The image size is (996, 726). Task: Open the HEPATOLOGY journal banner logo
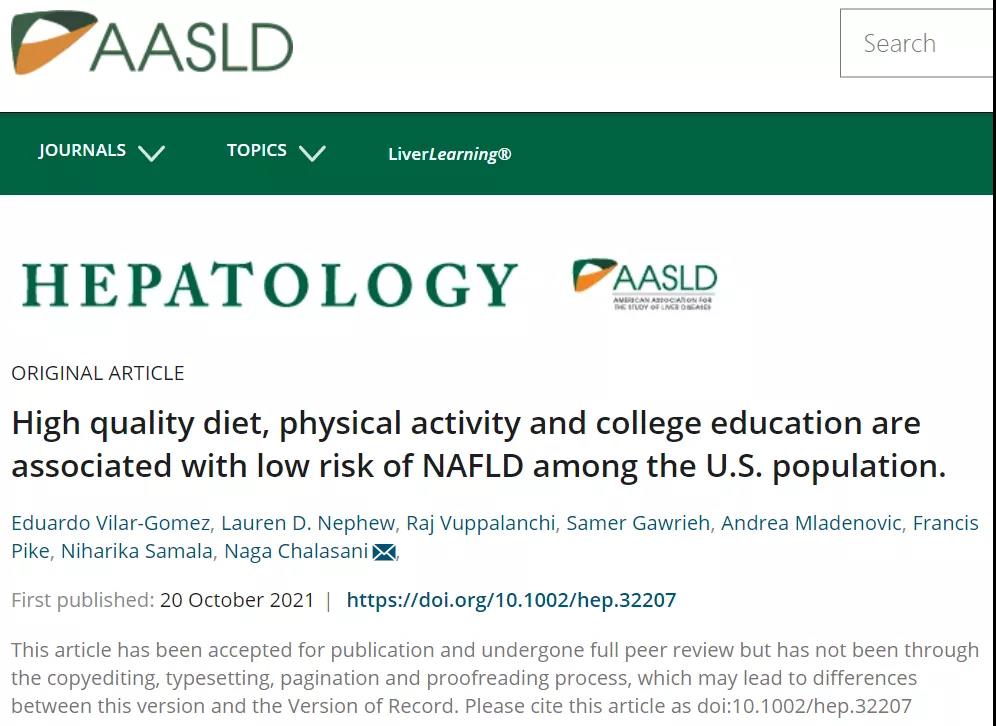click(270, 285)
